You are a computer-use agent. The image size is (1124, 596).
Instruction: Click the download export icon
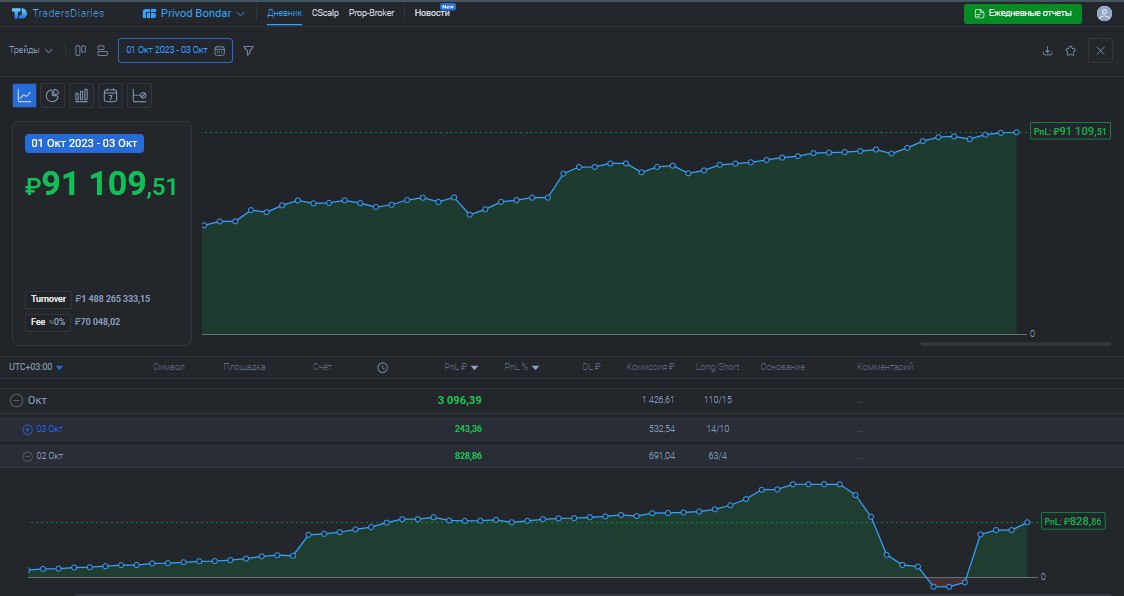(1047, 50)
